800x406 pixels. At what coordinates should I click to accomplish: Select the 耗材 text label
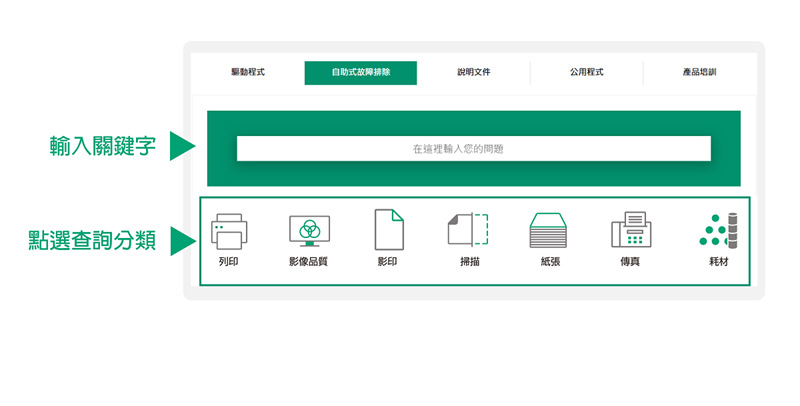(x=717, y=262)
